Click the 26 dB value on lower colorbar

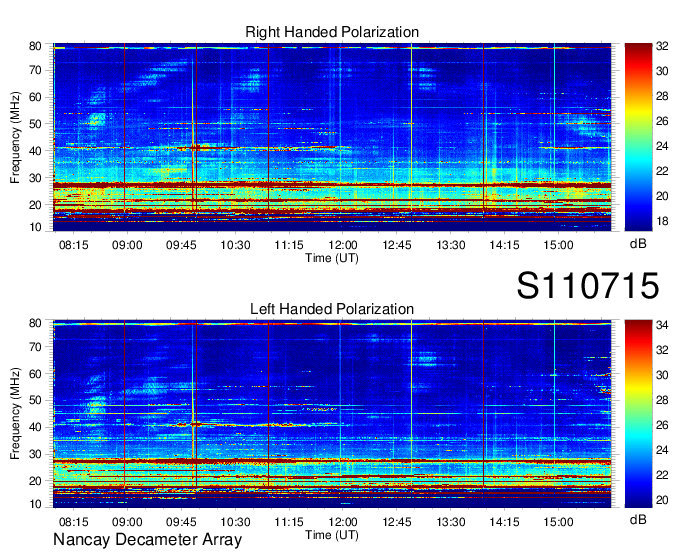662,425
